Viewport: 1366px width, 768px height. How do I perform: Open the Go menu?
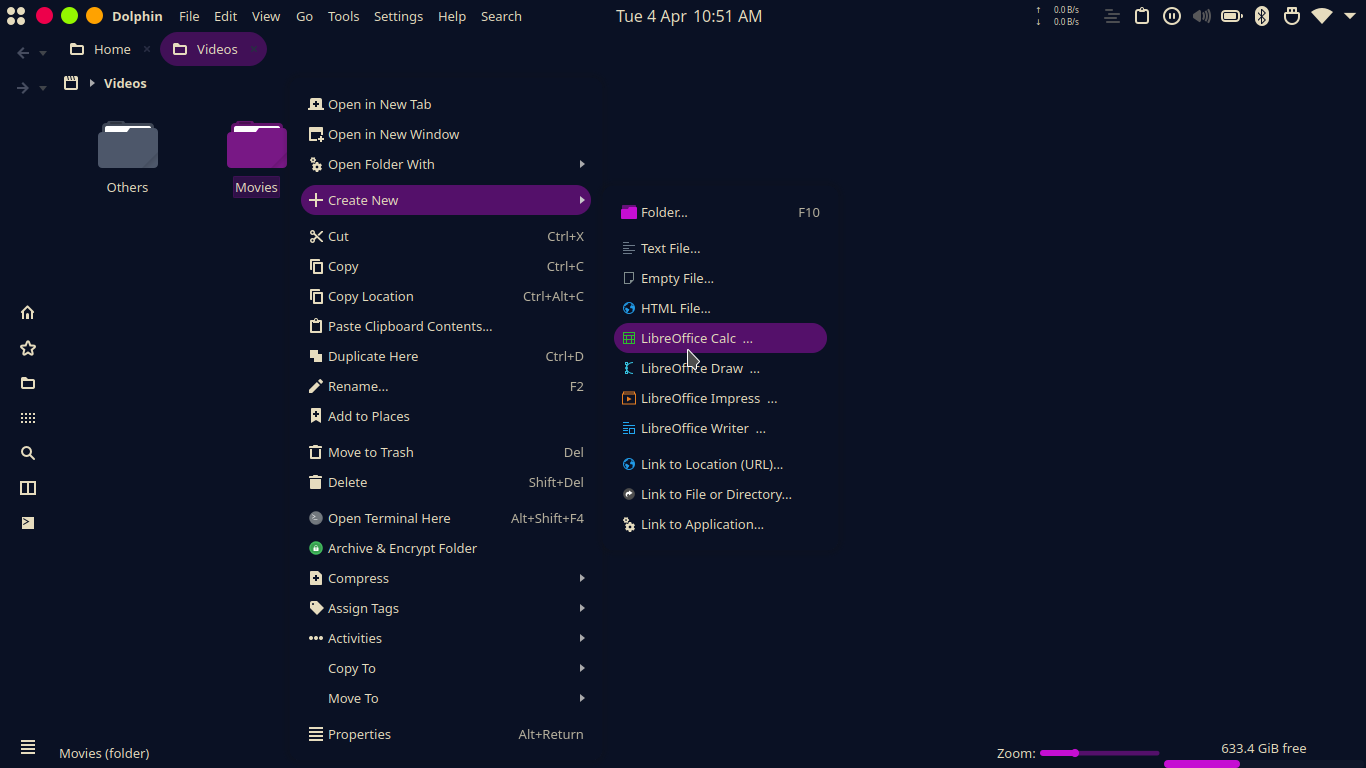305,16
